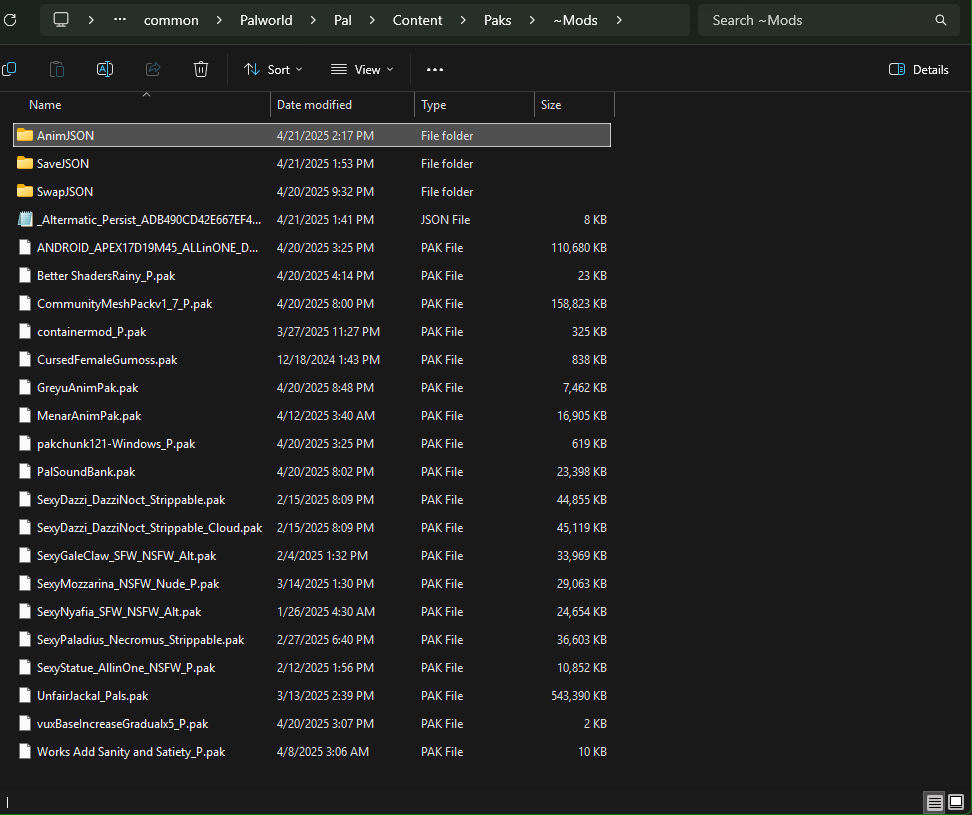Select the AnimJSON folder icon
Viewport: 972px width, 815px height.
pos(25,135)
